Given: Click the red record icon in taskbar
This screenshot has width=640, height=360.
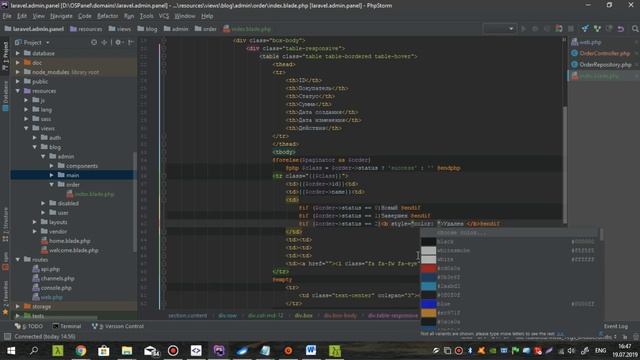Looking at the screenshot, I should pos(173,351).
